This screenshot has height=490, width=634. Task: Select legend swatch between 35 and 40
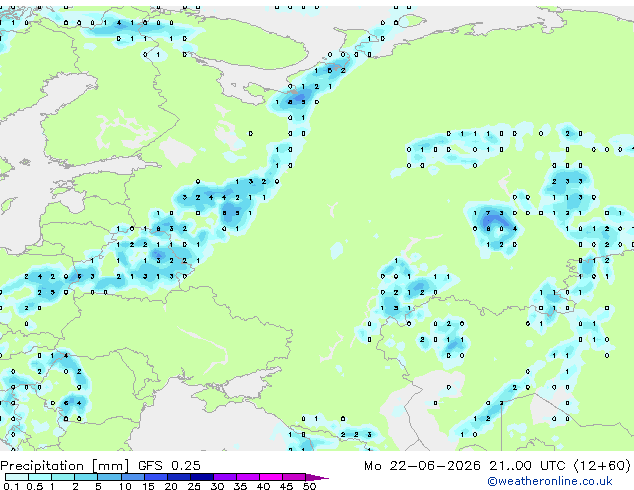pyautogui.click(x=248, y=477)
